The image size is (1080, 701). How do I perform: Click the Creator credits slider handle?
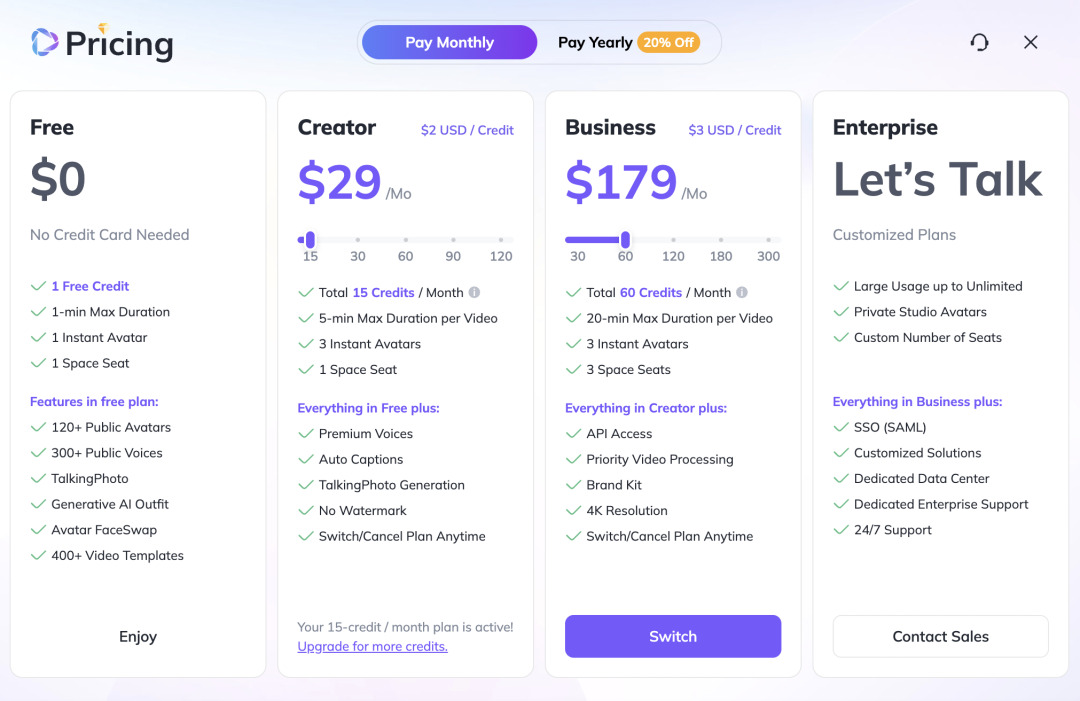pyautogui.click(x=310, y=240)
